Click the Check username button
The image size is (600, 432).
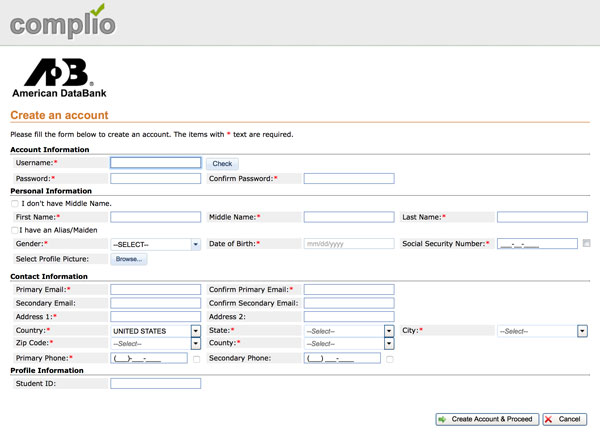pos(222,164)
